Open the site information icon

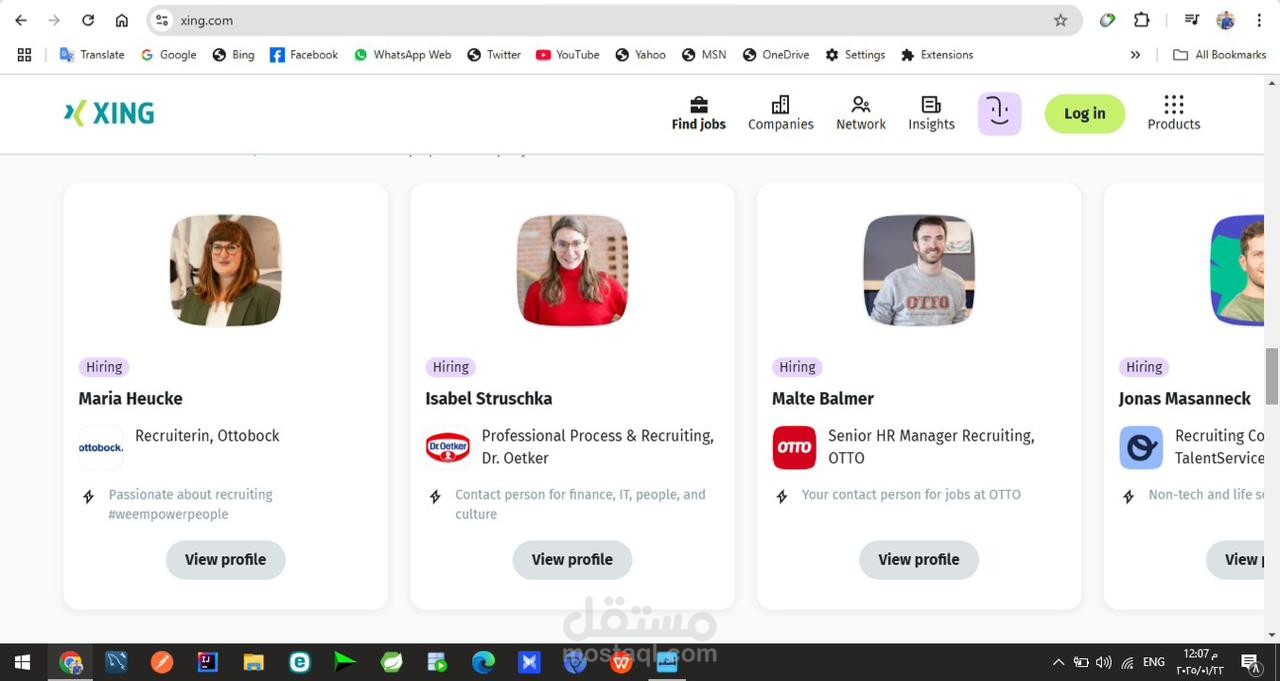point(162,20)
